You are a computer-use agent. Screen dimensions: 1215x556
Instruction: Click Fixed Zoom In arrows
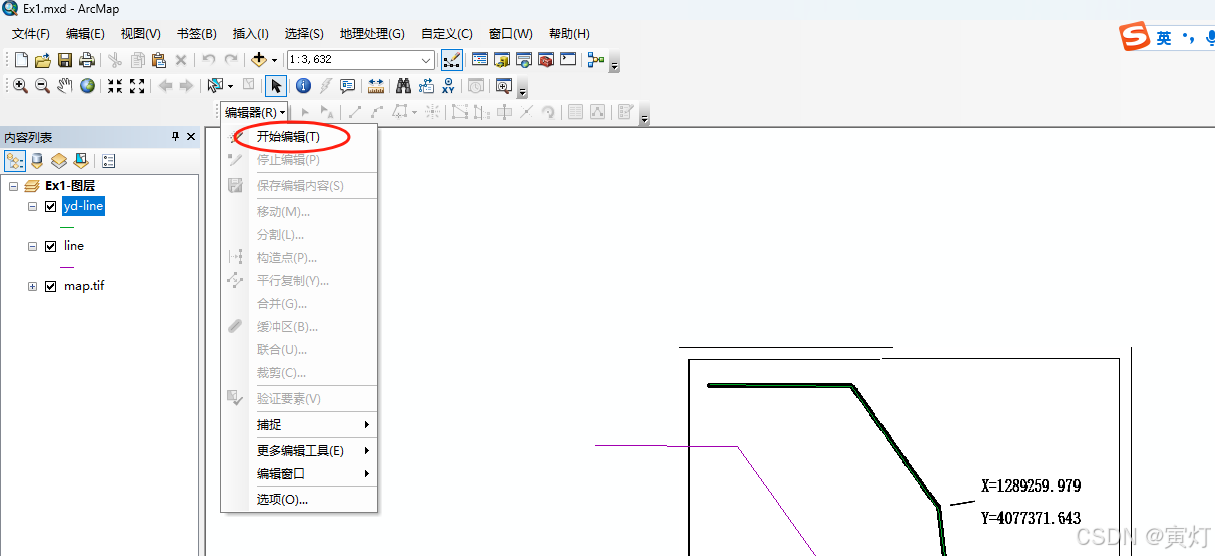click(x=115, y=86)
